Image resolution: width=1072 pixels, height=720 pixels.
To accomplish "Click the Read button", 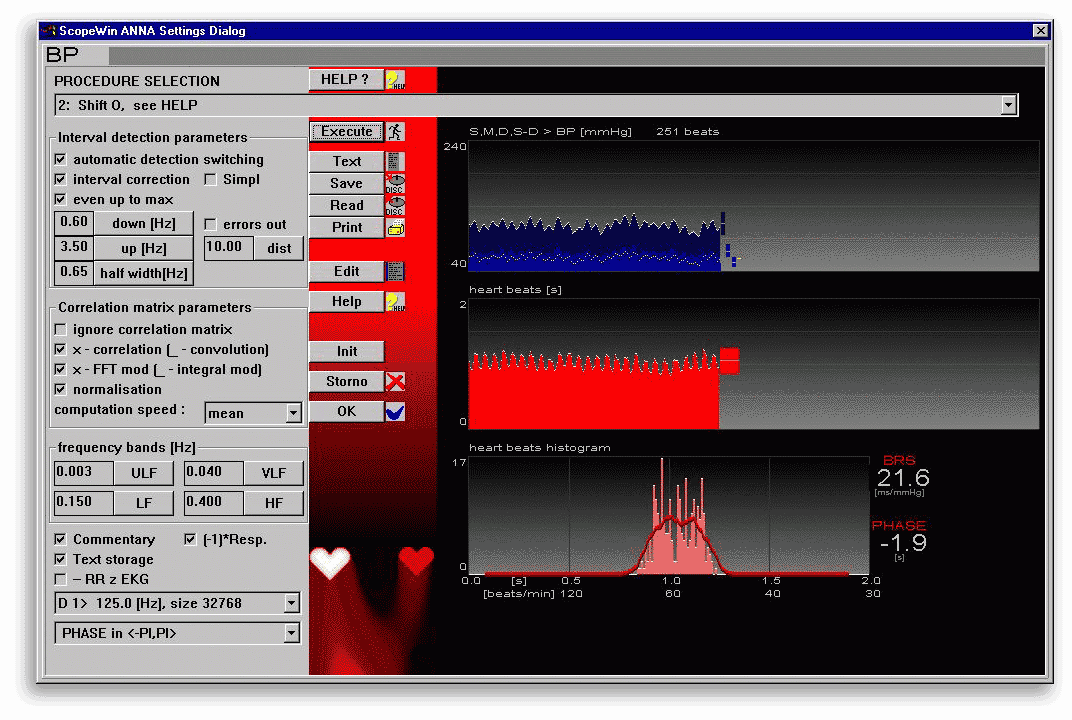I will pyautogui.click(x=347, y=205).
